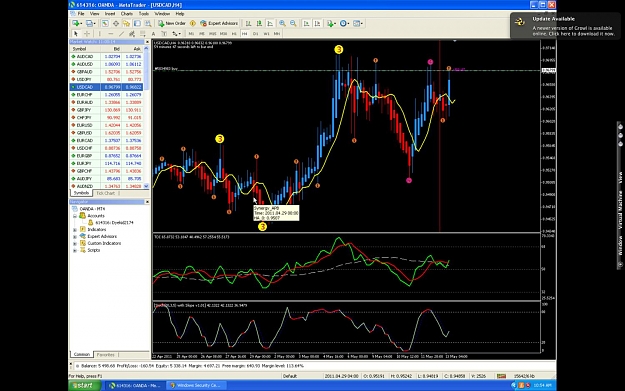Viewport: 625px width, 391px height.
Task: Switch timeframe to H1
Action: 234,34
